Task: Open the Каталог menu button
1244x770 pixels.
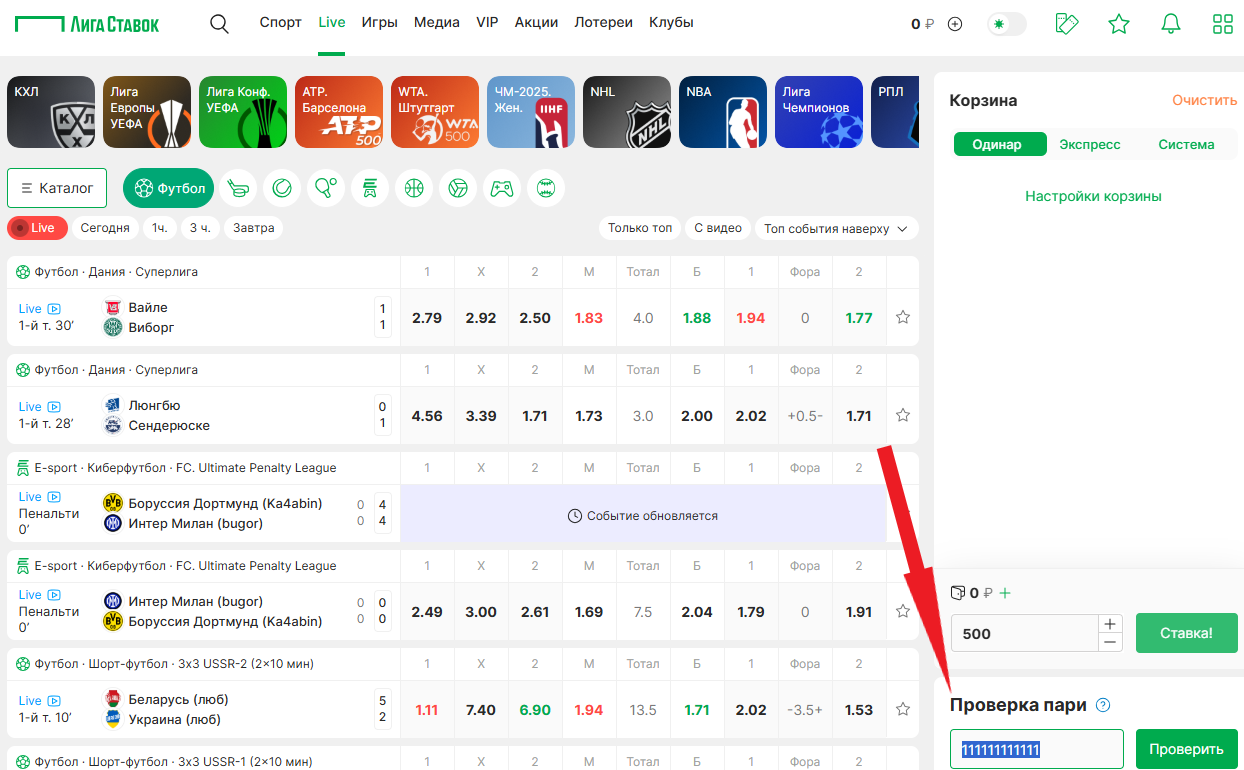Action: pos(57,188)
